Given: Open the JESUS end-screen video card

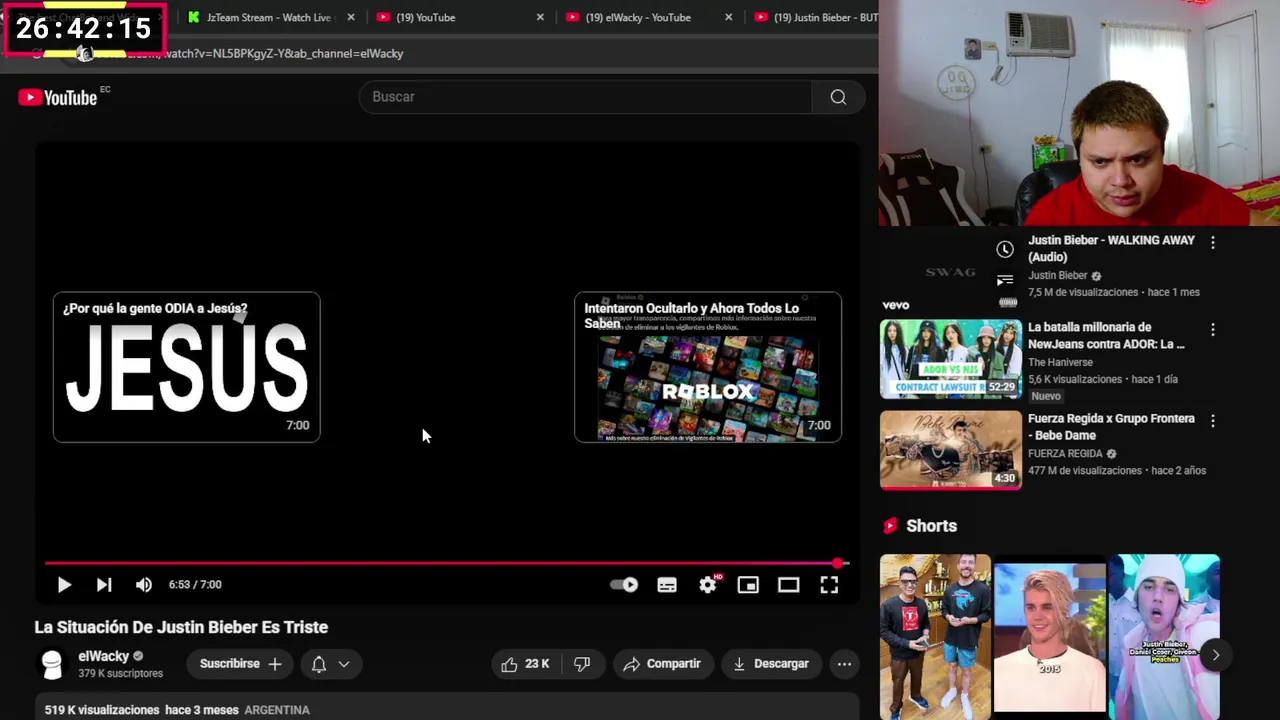Looking at the screenshot, I should tap(187, 367).
